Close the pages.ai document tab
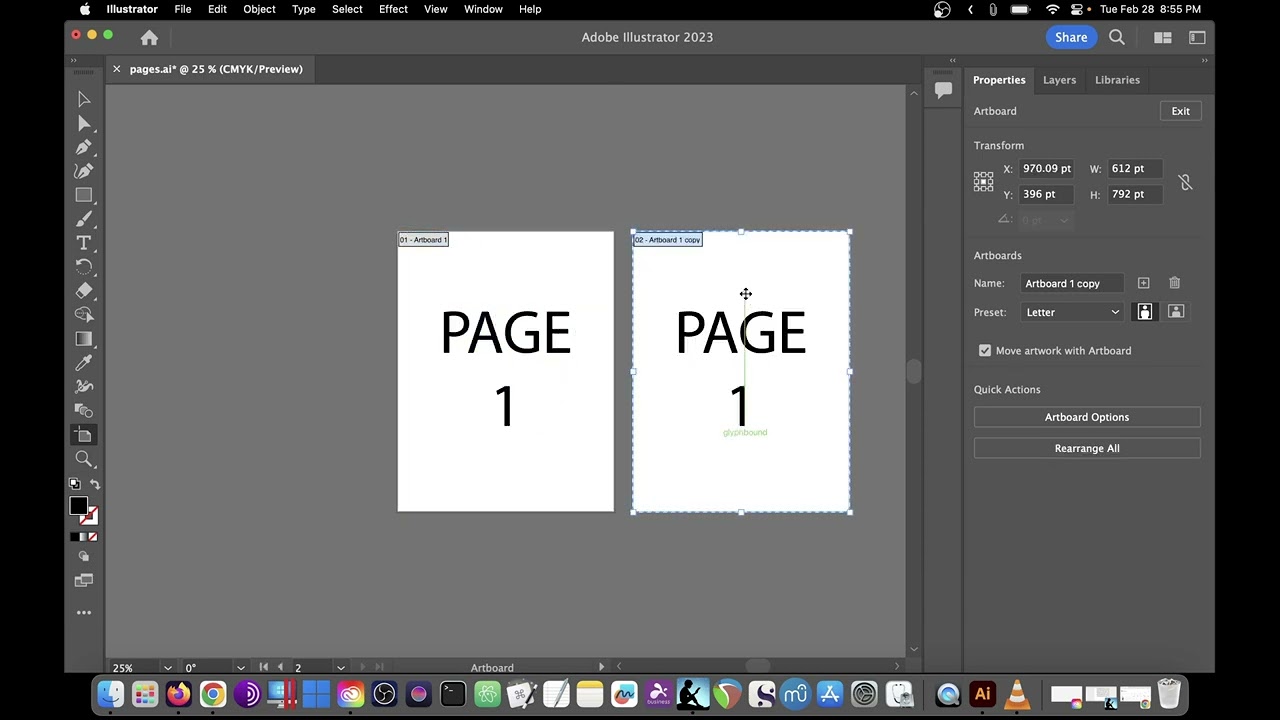The width and height of the screenshot is (1280, 720). (116, 69)
